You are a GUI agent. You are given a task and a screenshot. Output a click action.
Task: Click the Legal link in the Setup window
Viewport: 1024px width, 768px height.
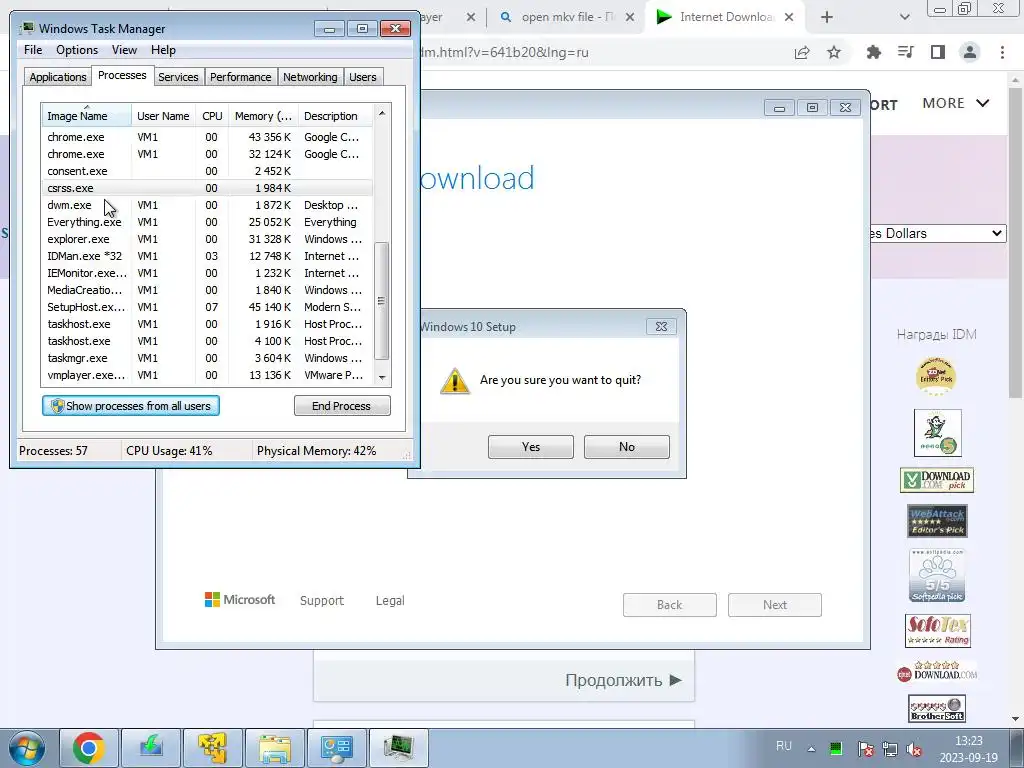pyautogui.click(x=390, y=601)
